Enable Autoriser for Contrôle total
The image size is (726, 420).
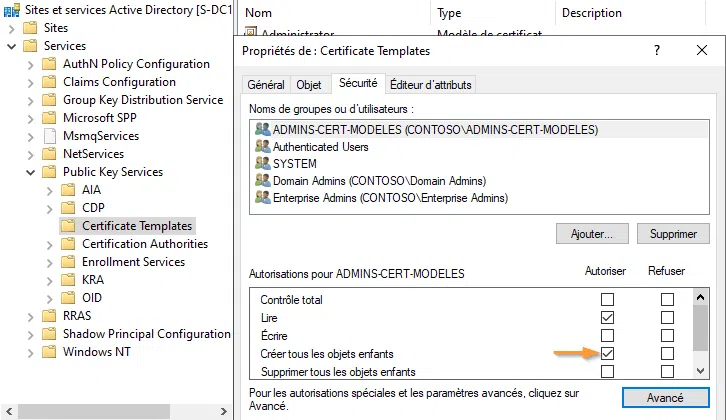click(608, 300)
